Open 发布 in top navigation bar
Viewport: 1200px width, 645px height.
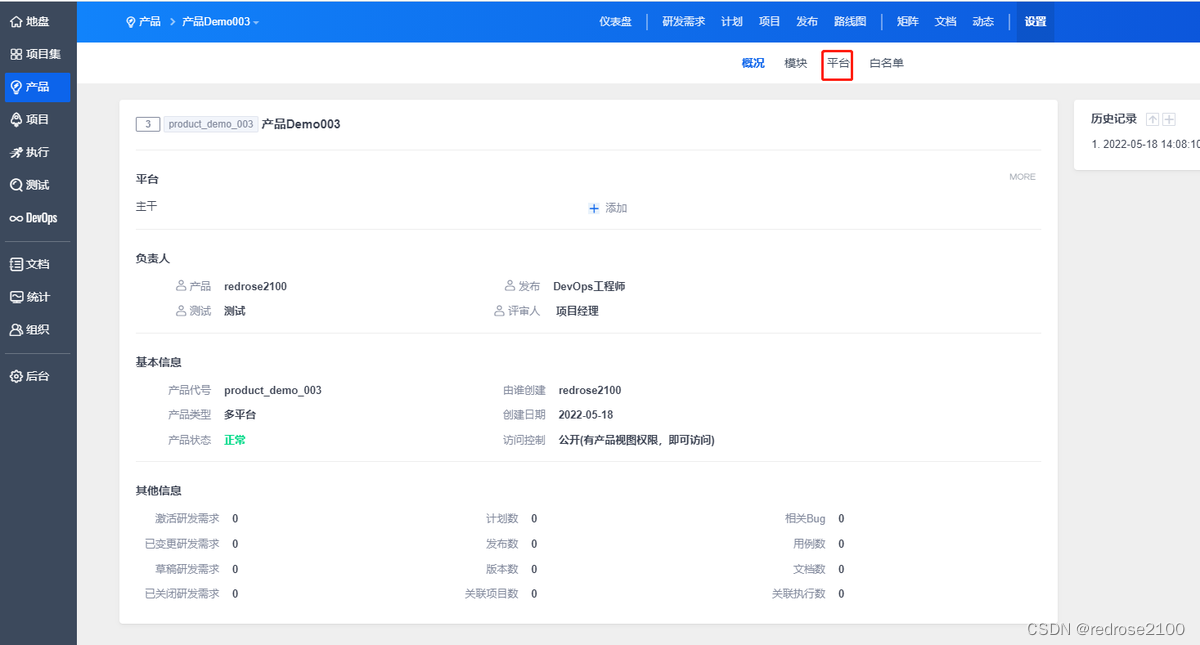pyautogui.click(x=807, y=21)
